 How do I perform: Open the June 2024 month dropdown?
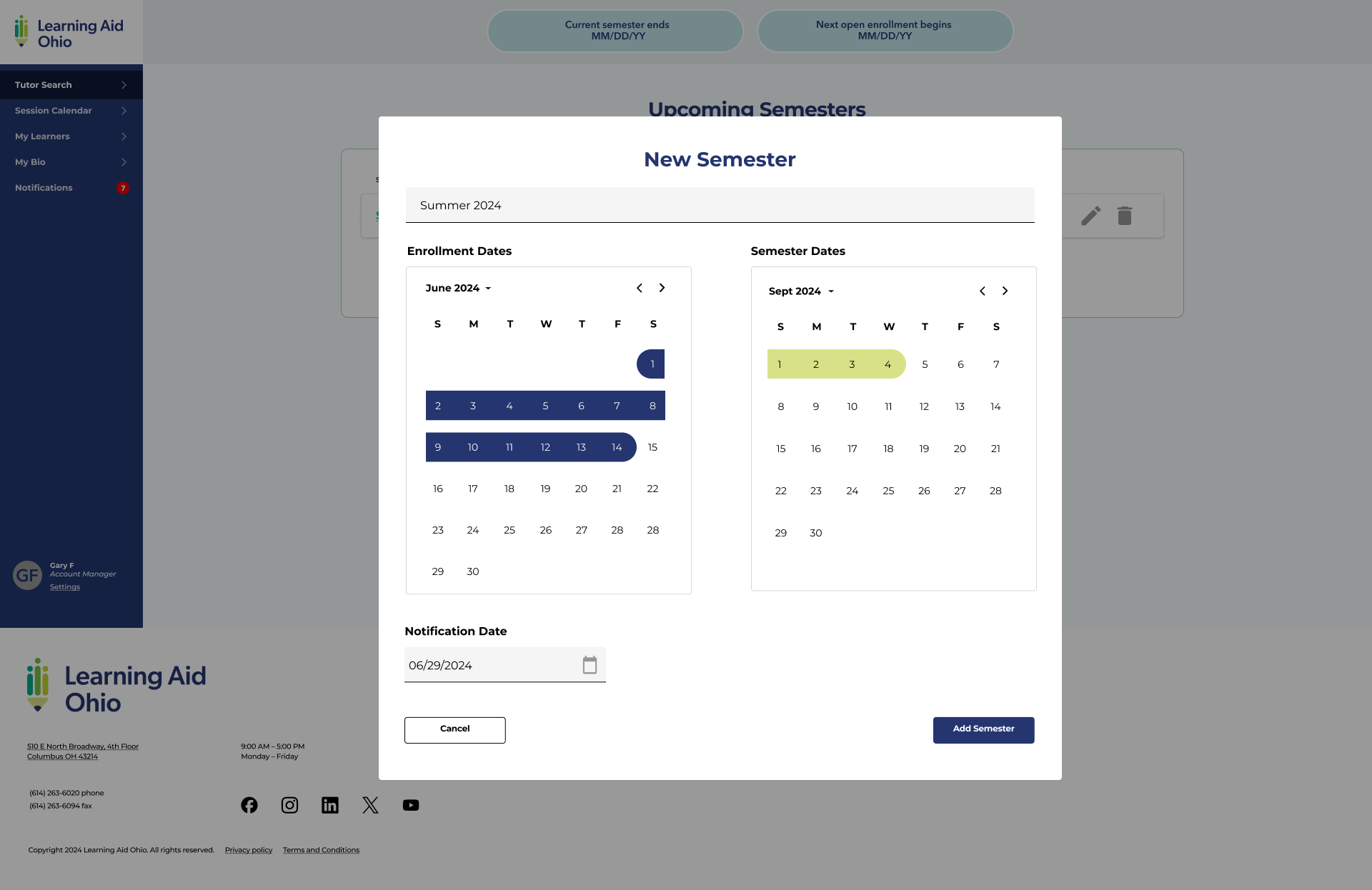[x=458, y=288]
